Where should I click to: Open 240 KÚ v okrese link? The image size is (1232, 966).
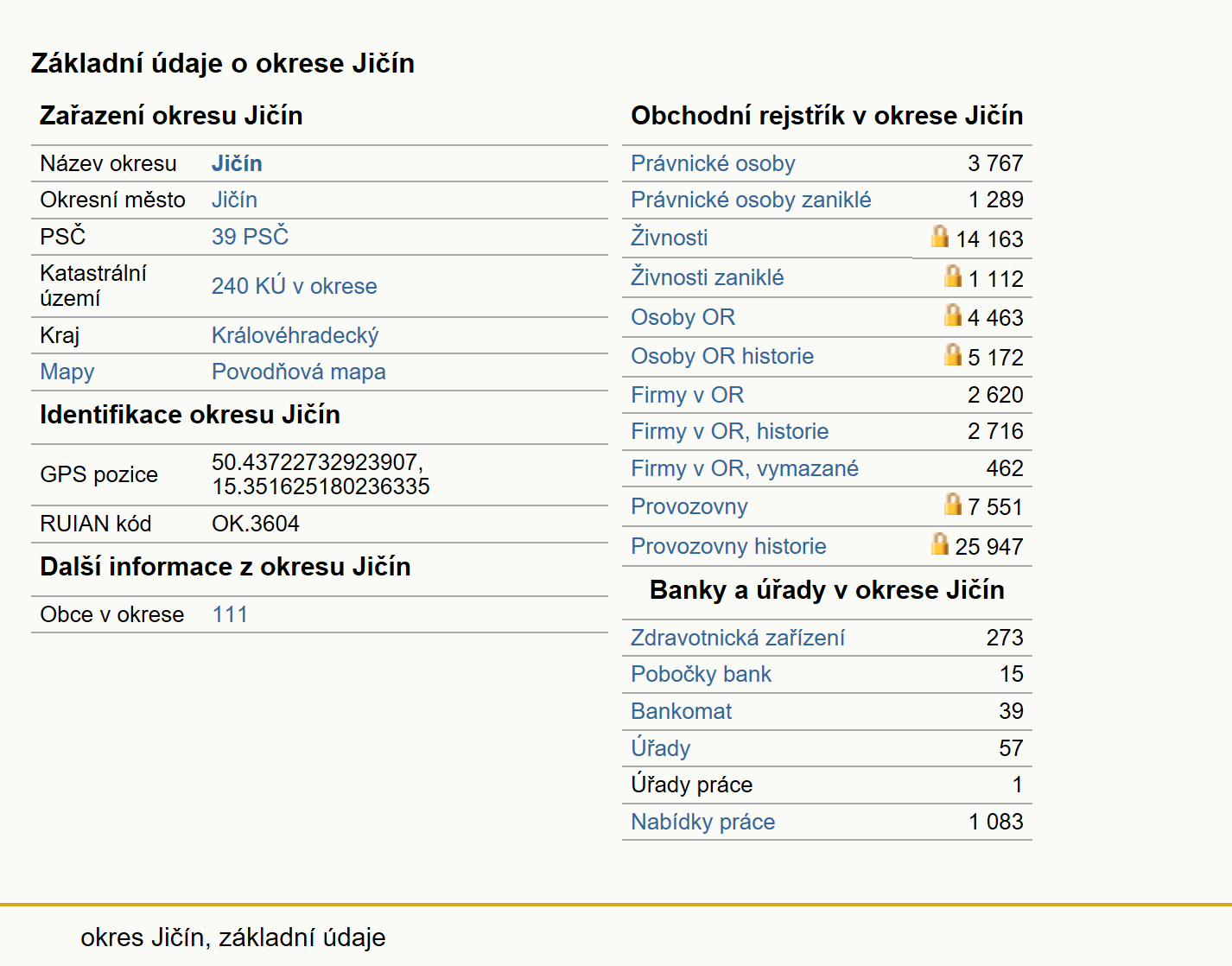click(x=294, y=286)
